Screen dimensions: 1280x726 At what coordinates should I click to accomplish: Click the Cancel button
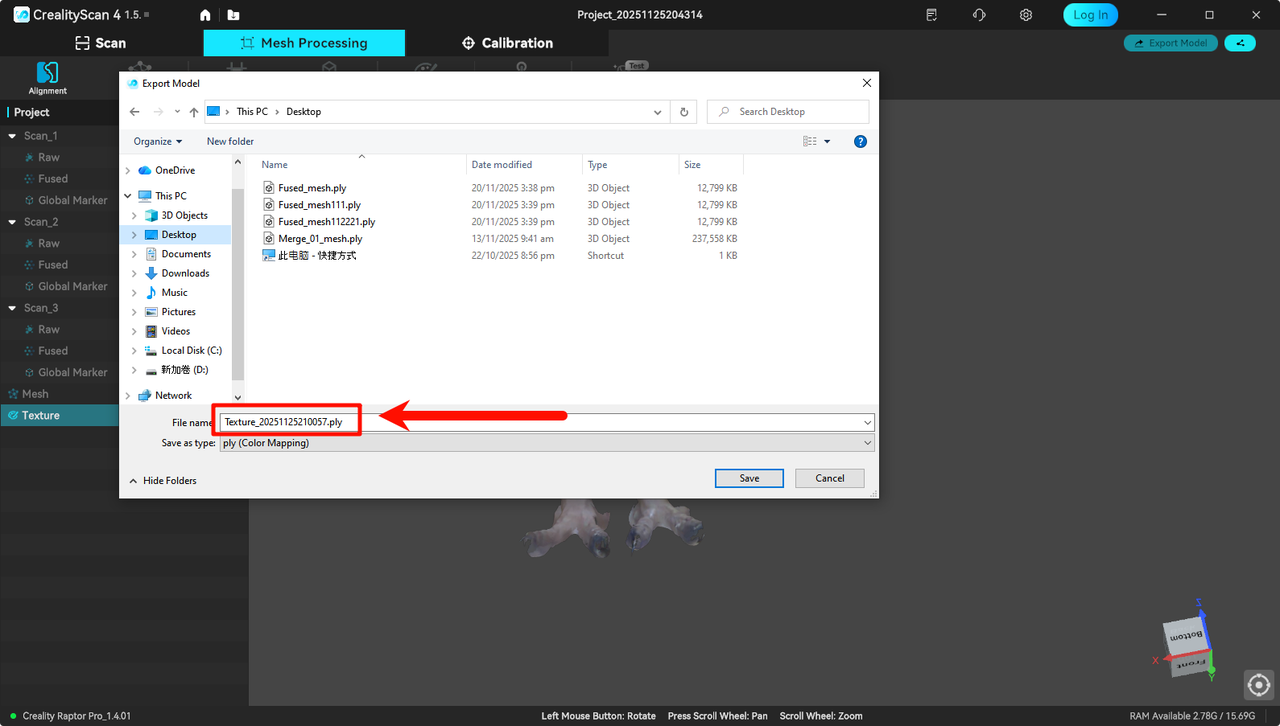(829, 478)
